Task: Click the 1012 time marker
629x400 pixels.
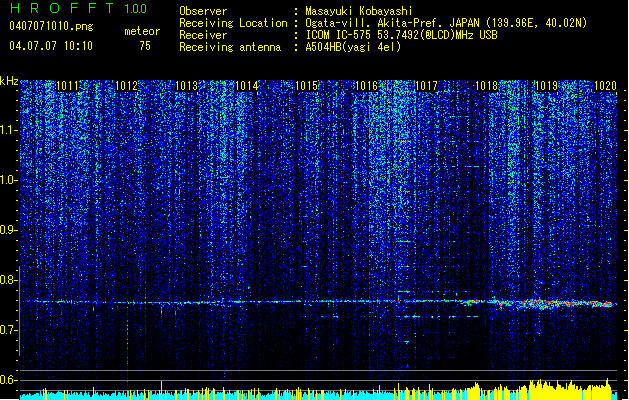Action: (x=126, y=86)
